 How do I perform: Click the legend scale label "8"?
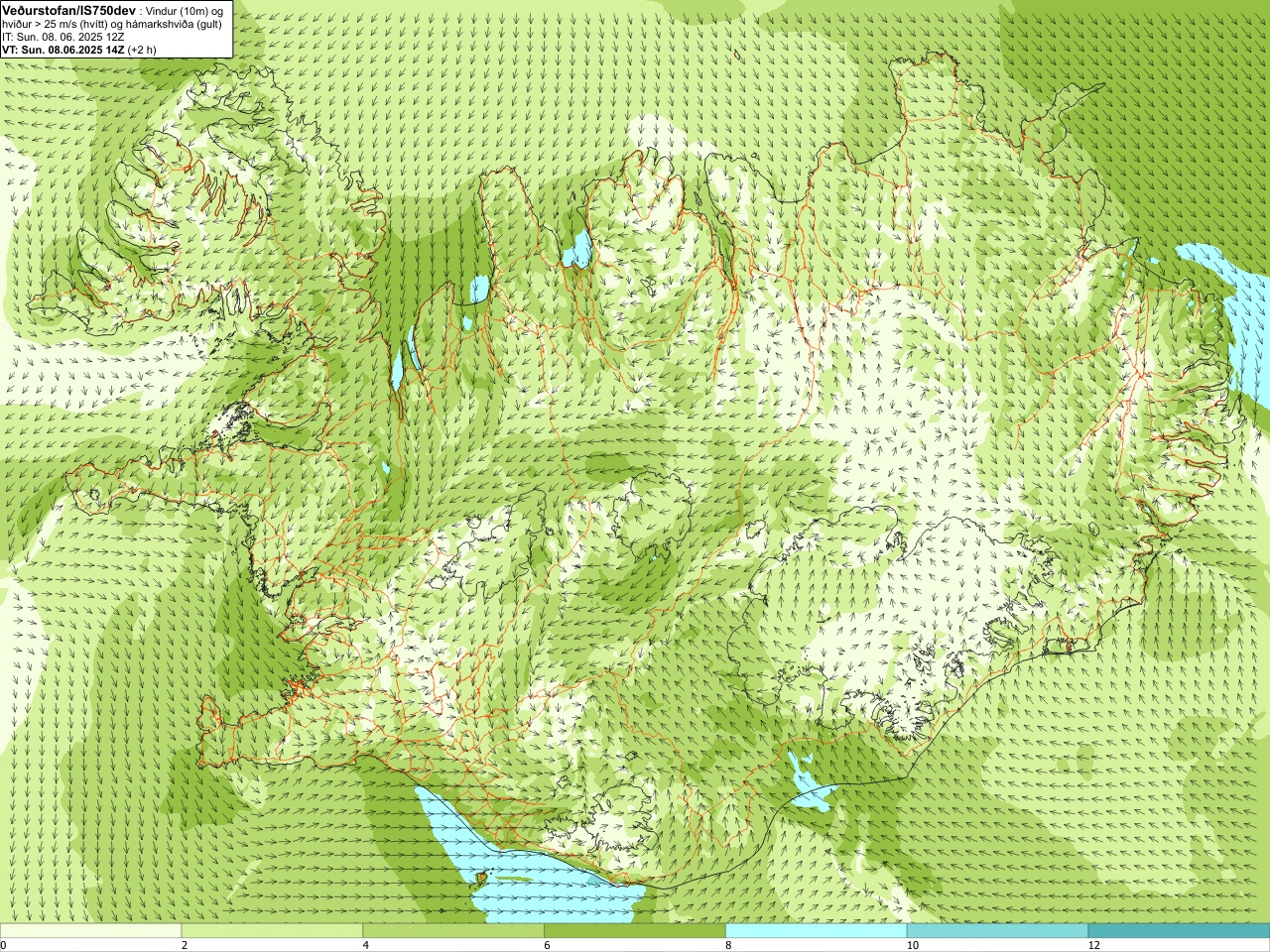tap(728, 946)
